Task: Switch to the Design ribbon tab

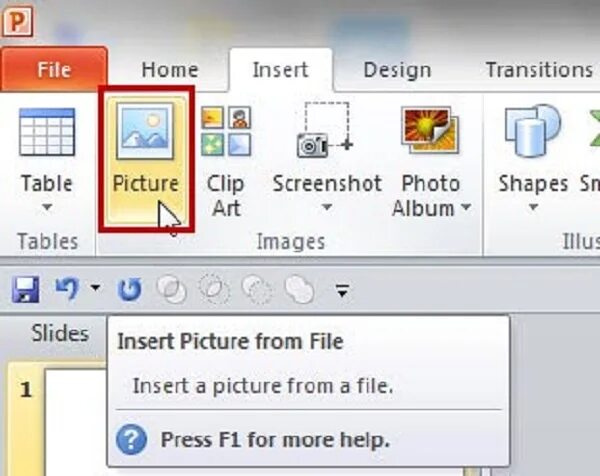Action: click(x=396, y=70)
